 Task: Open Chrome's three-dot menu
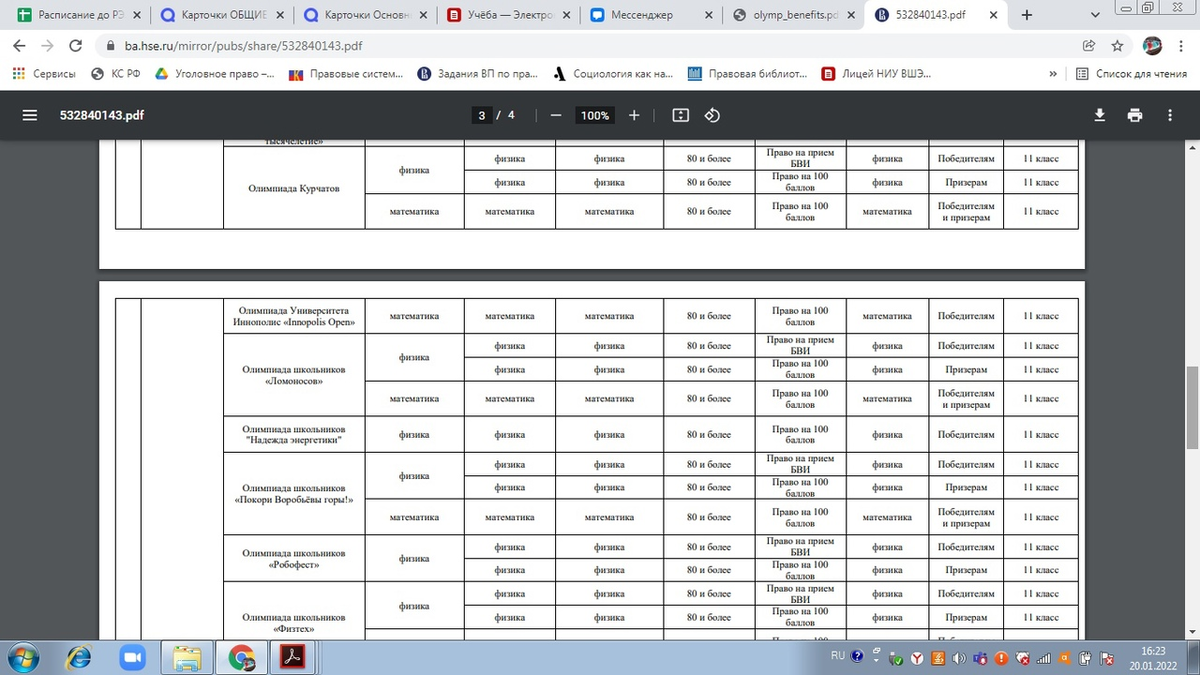click(1181, 46)
